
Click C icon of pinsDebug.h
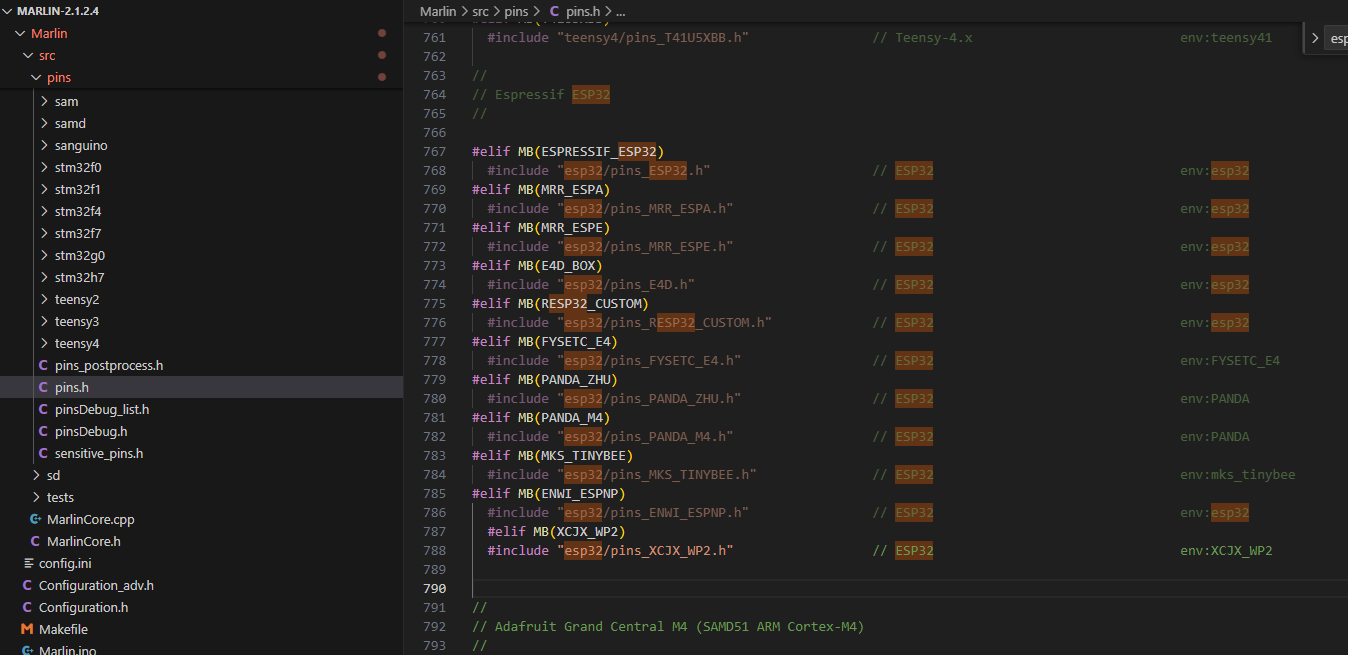pyautogui.click(x=43, y=431)
